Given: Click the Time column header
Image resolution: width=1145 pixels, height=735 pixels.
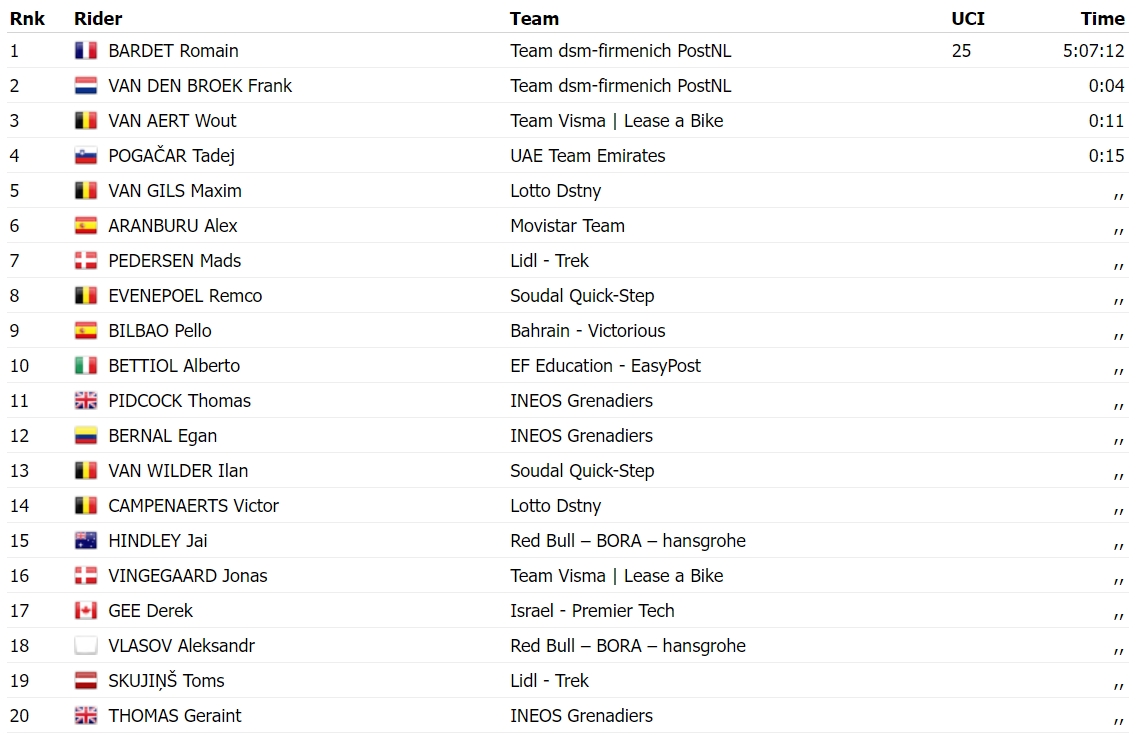Looking at the screenshot, I should click(1103, 18).
